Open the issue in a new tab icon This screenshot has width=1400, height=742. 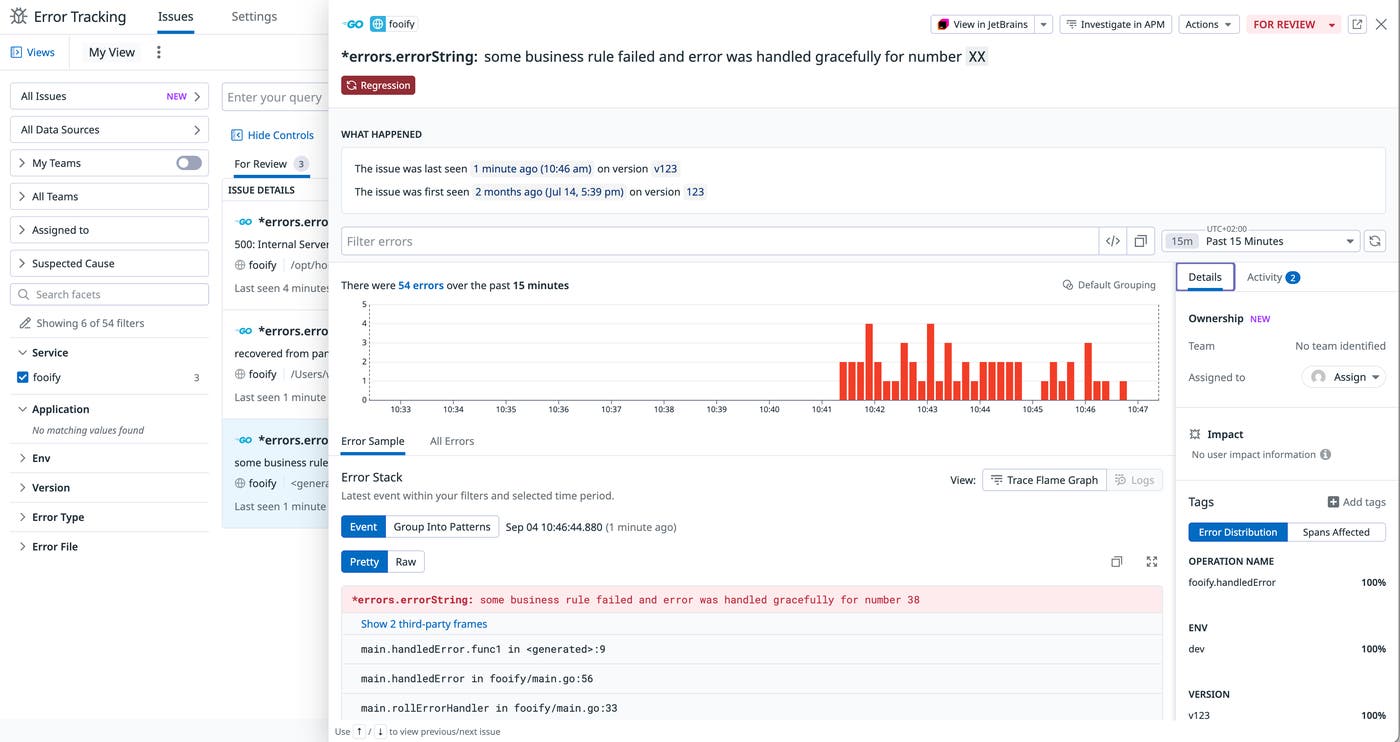point(1357,23)
